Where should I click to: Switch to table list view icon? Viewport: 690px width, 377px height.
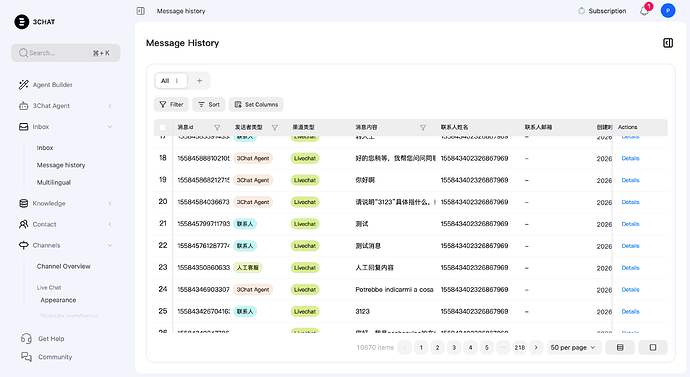pos(620,348)
